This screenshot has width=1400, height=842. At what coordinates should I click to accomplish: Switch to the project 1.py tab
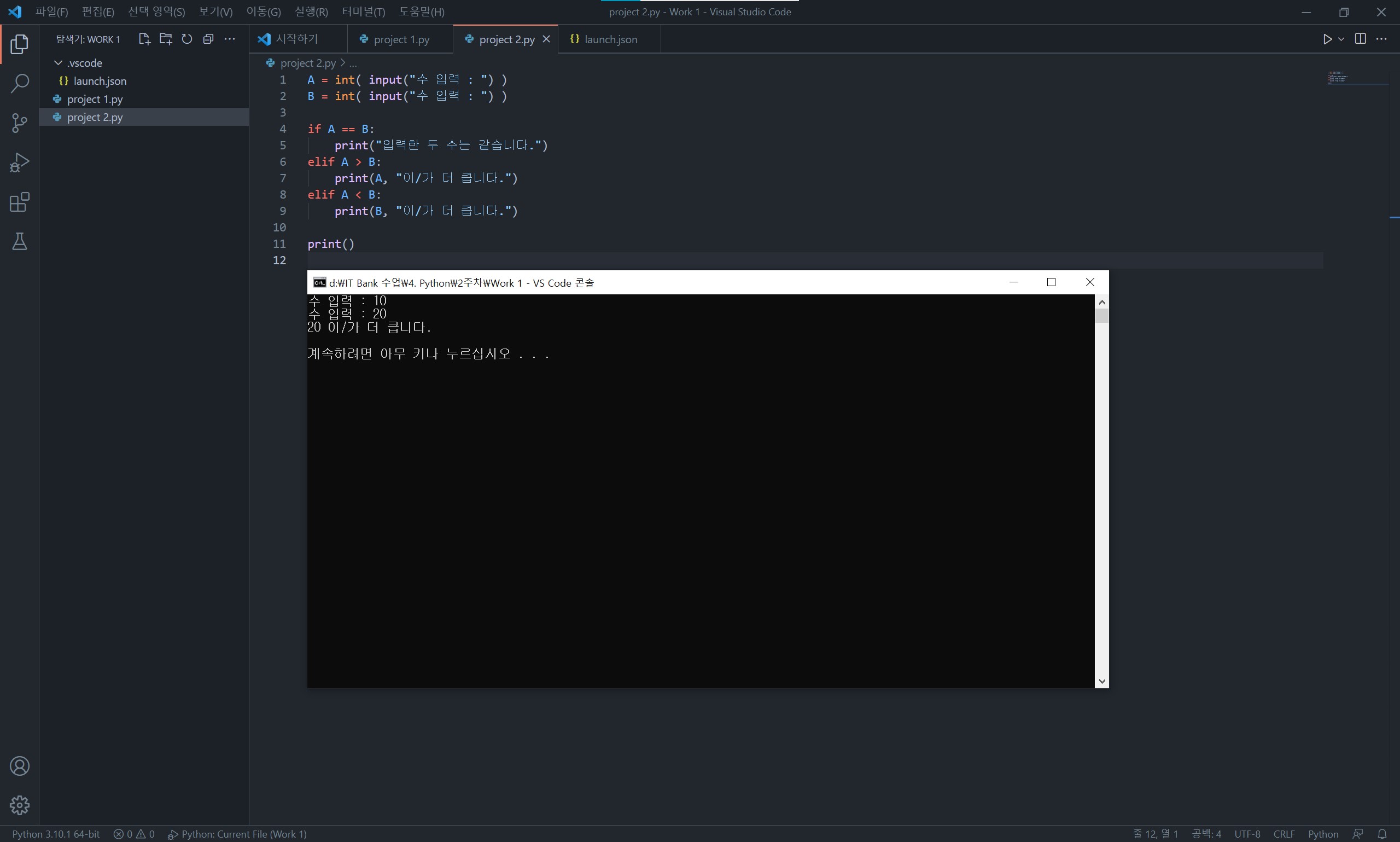click(x=401, y=40)
